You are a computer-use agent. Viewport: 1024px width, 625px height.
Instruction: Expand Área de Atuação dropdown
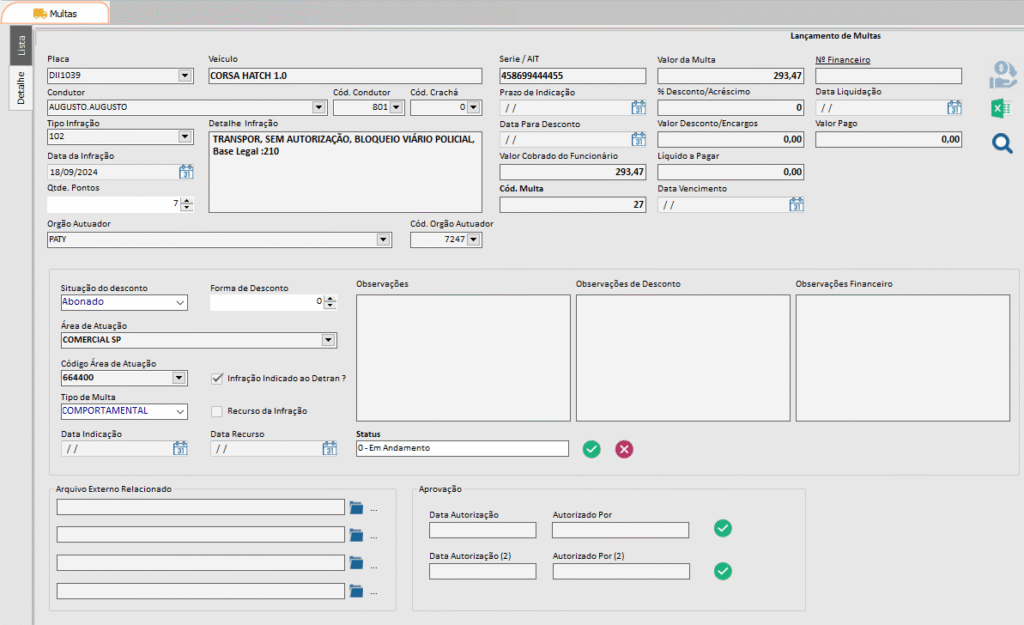tap(328, 340)
